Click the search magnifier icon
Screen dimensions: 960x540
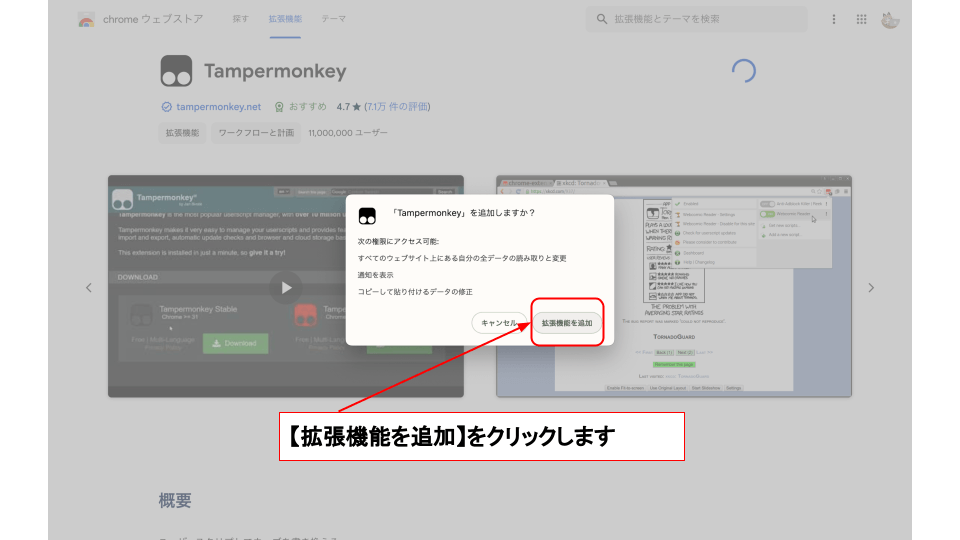(x=602, y=19)
